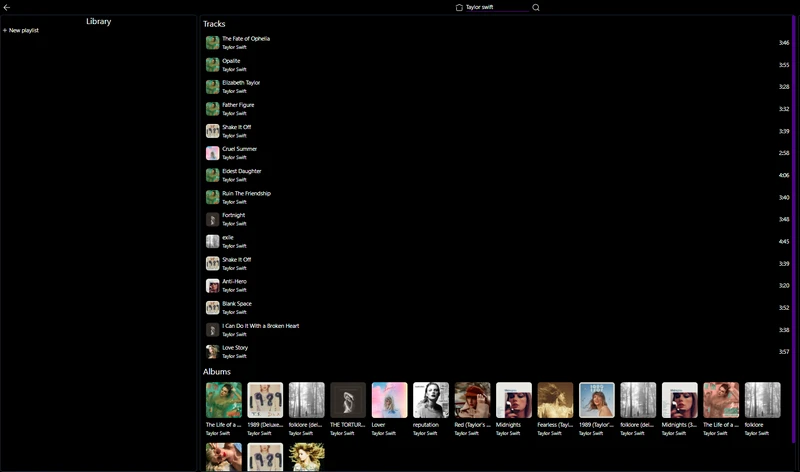Image resolution: width=800 pixels, height=472 pixels.
Task: Click the 'Lover' album title text
Action: pos(378,425)
